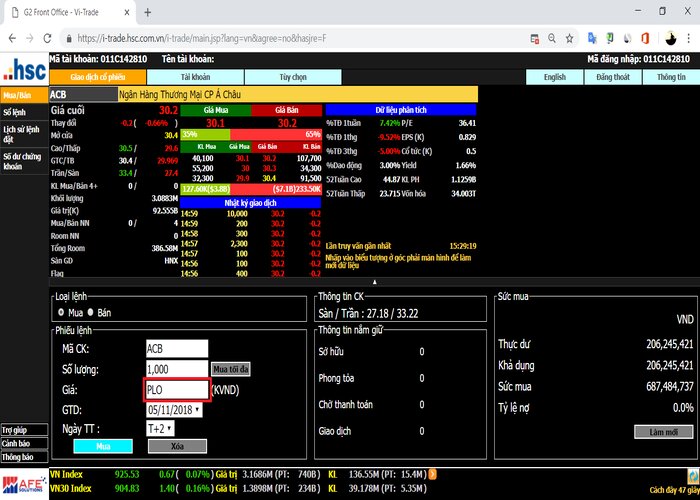Click the page install icon in address bar
This screenshot has height=500, width=700.
click(x=534, y=39)
